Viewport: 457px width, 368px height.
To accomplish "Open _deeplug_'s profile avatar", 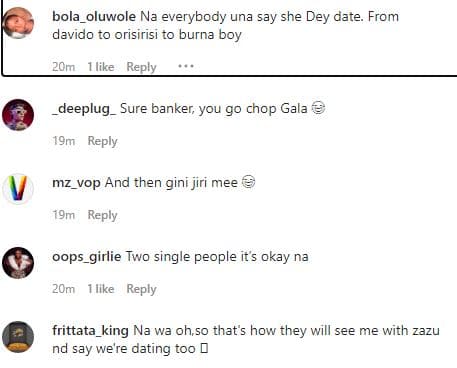I will 18,115.
